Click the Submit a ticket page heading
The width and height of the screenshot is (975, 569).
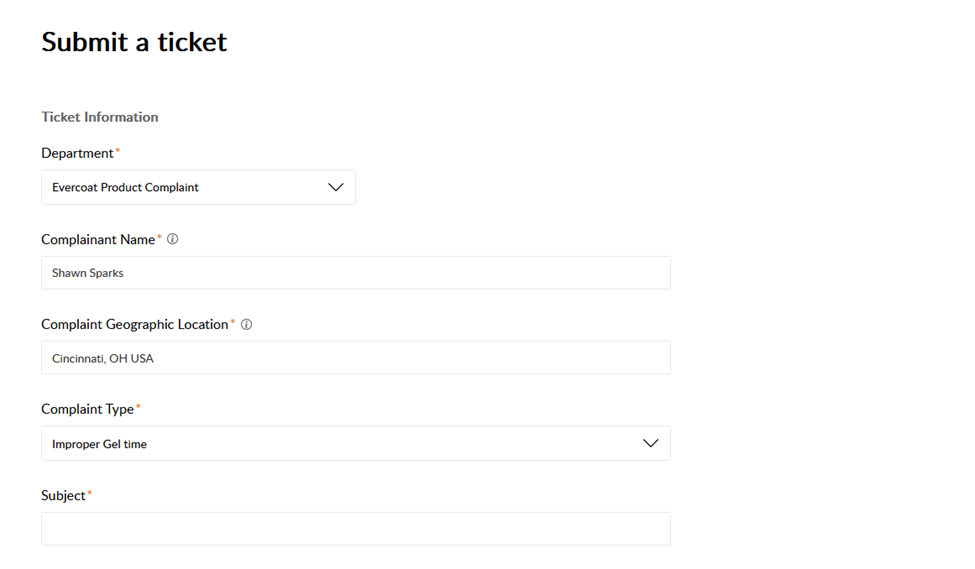[134, 42]
